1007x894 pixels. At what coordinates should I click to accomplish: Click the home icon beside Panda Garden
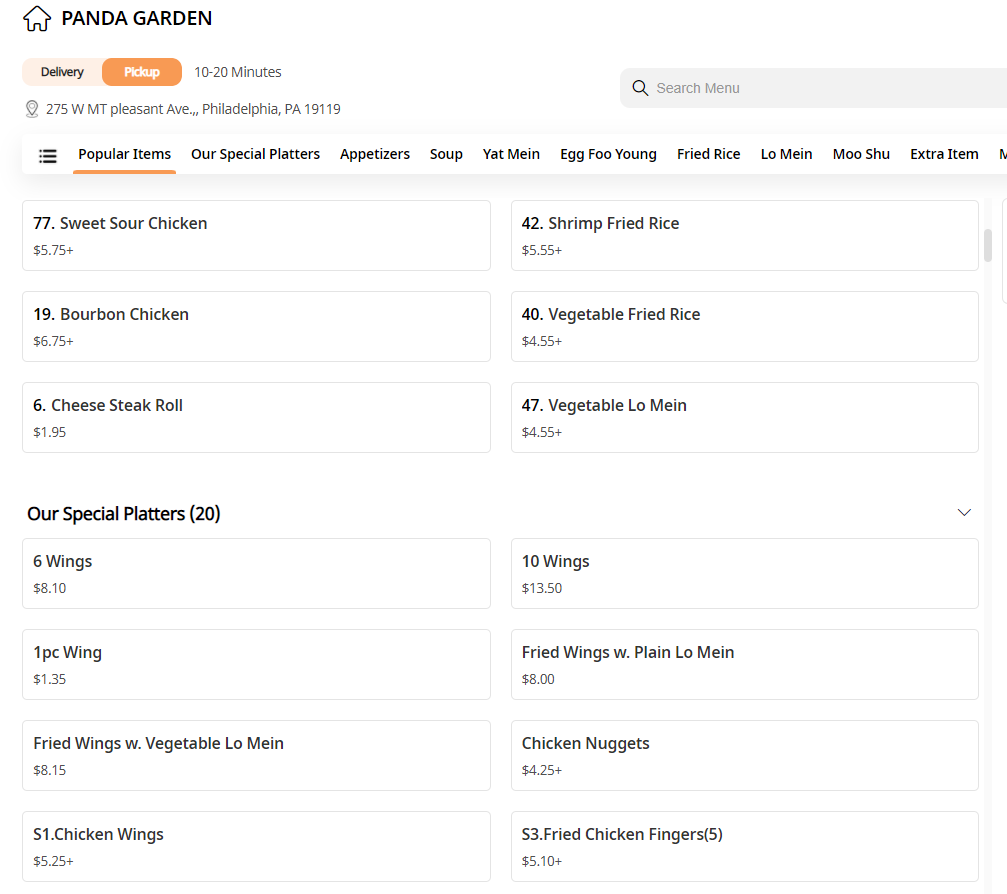[x=36, y=18]
